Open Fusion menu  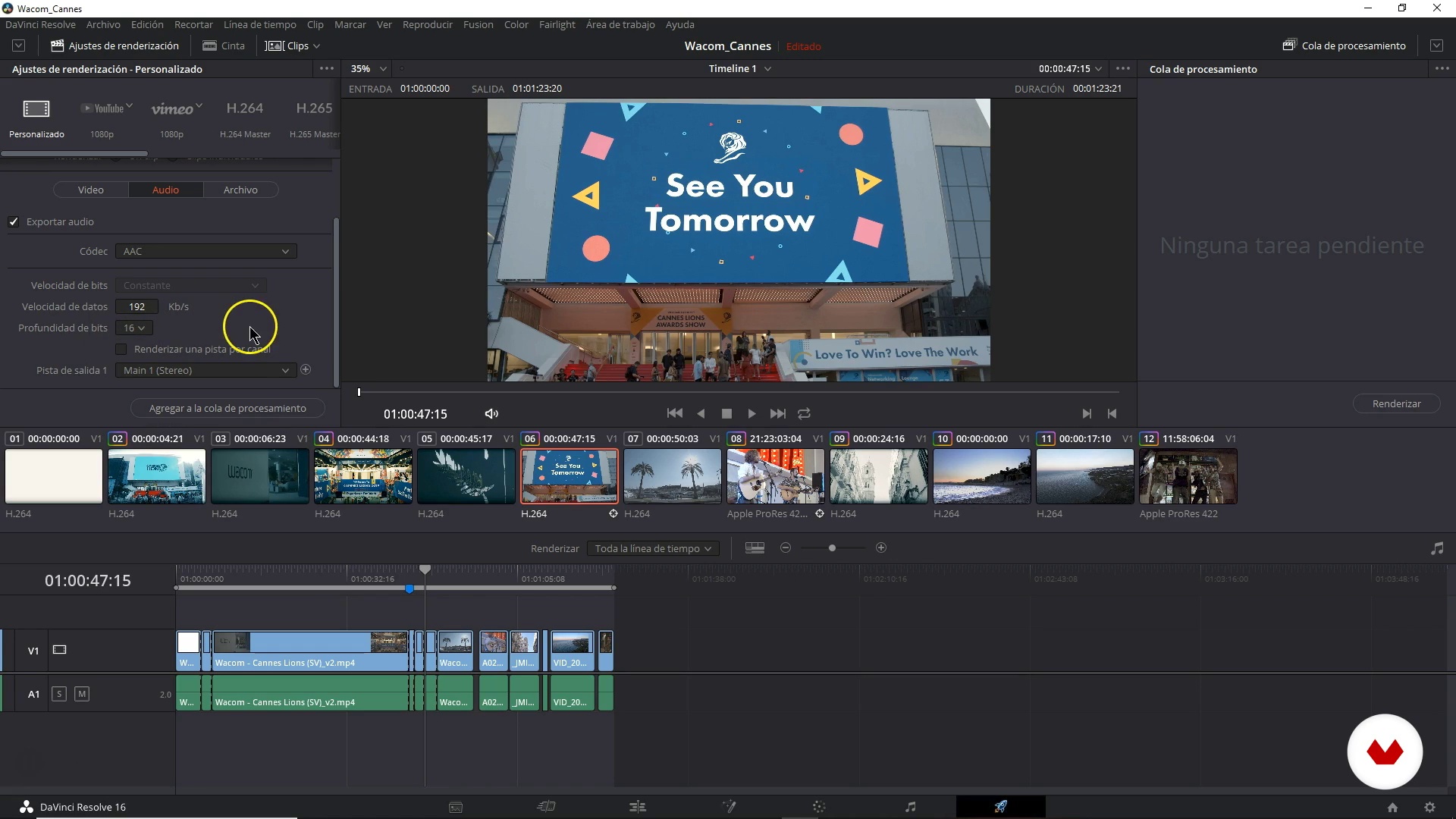tap(478, 25)
